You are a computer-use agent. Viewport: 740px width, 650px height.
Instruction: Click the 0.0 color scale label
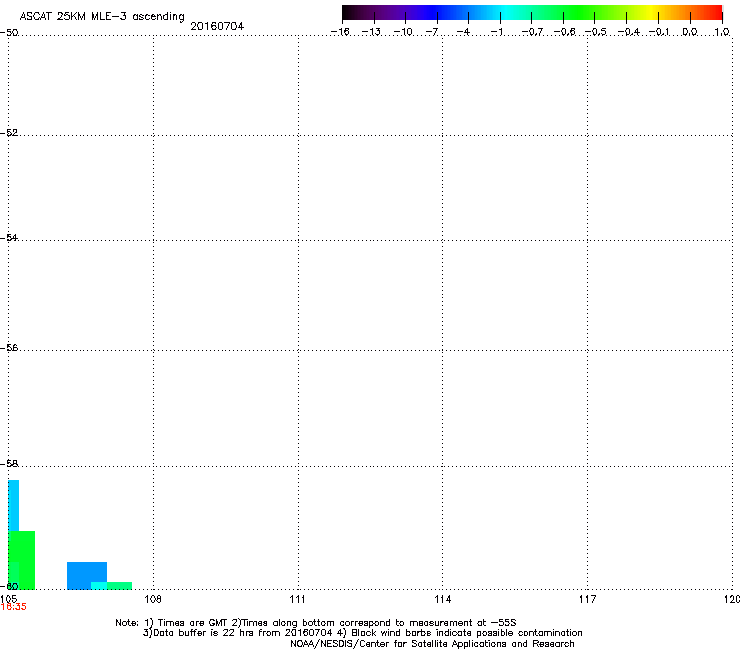pyautogui.click(x=690, y=32)
